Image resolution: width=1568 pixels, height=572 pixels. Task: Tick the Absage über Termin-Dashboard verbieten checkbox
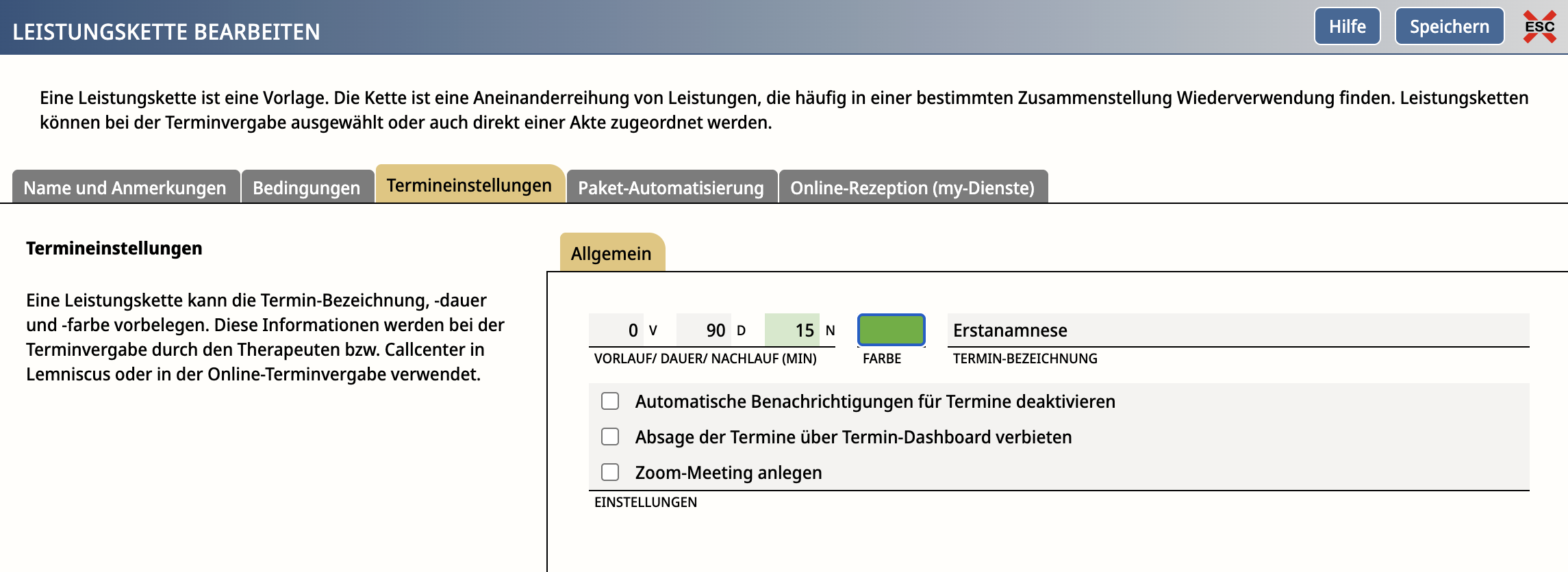(x=610, y=437)
